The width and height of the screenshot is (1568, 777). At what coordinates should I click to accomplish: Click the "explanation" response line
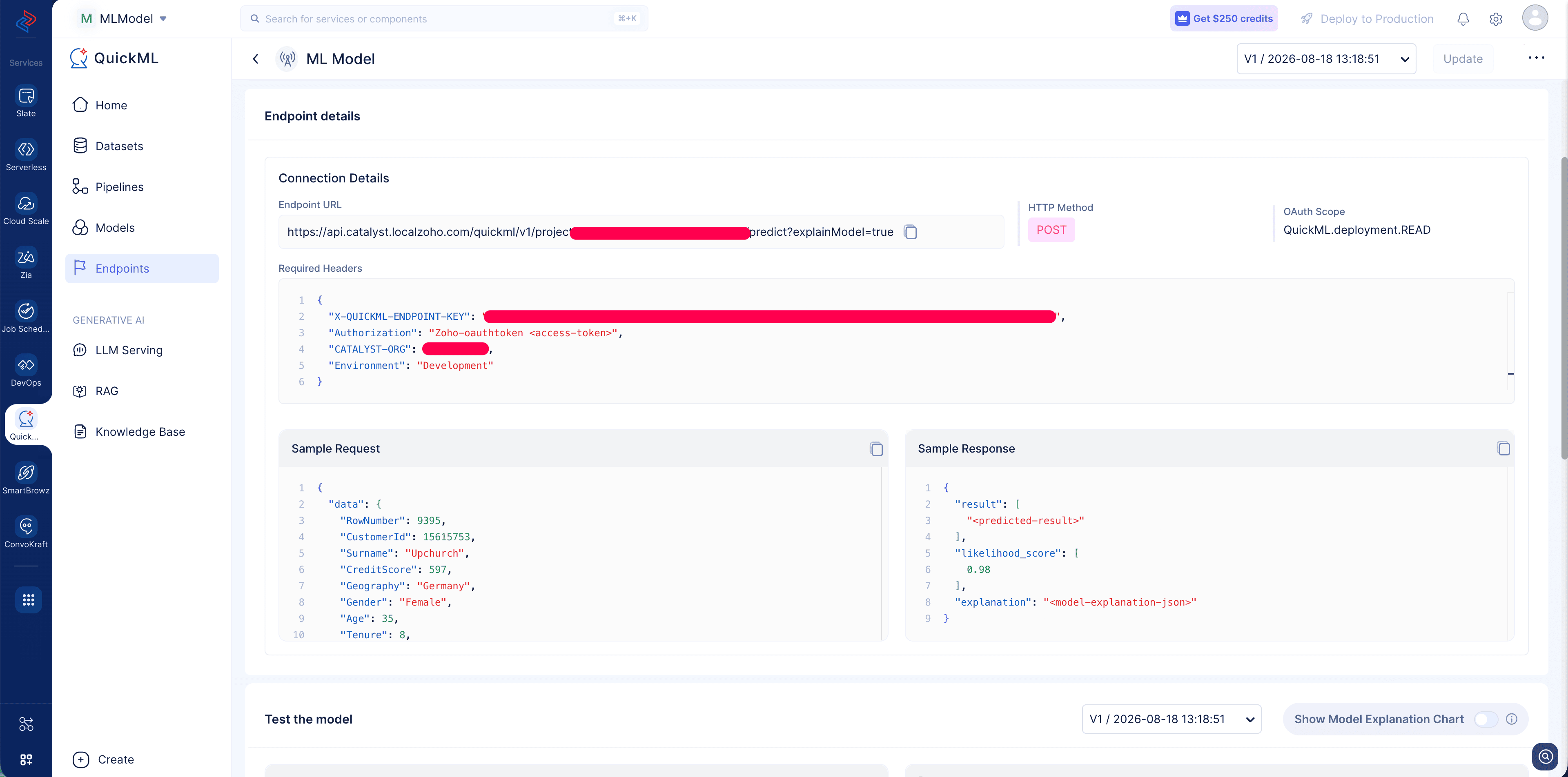point(1075,602)
